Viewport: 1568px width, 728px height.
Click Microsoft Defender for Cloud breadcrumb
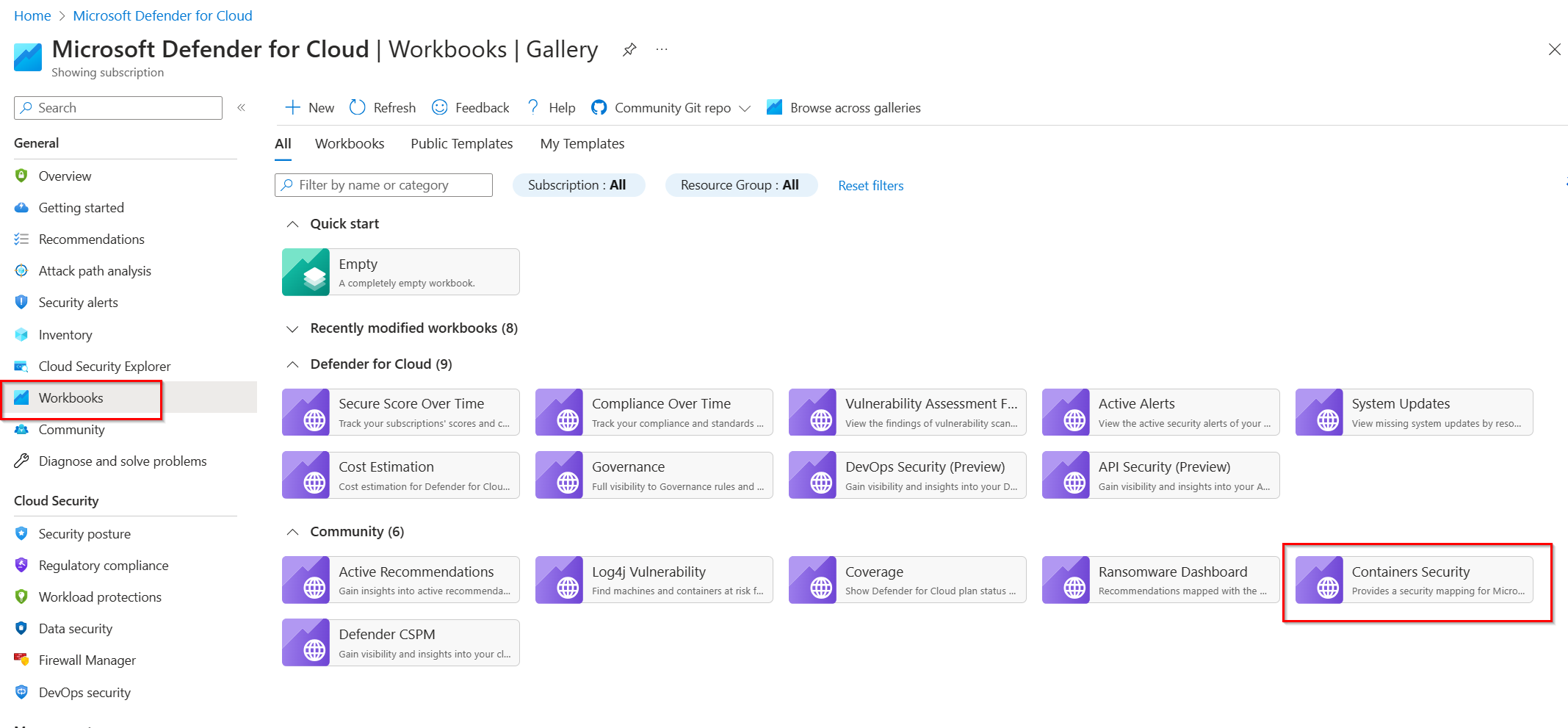click(x=162, y=15)
